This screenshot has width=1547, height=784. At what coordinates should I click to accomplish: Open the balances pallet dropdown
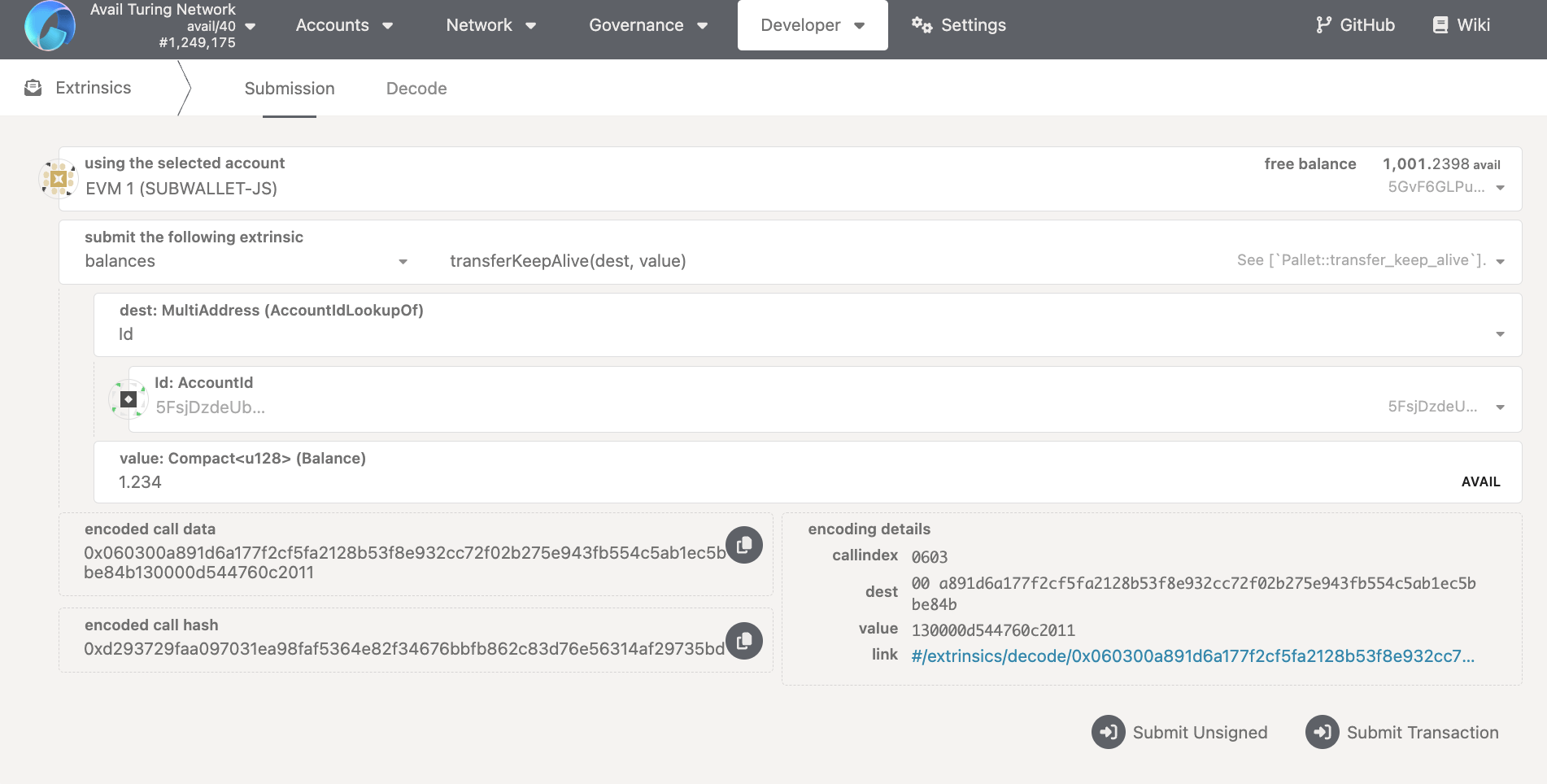tap(246, 261)
